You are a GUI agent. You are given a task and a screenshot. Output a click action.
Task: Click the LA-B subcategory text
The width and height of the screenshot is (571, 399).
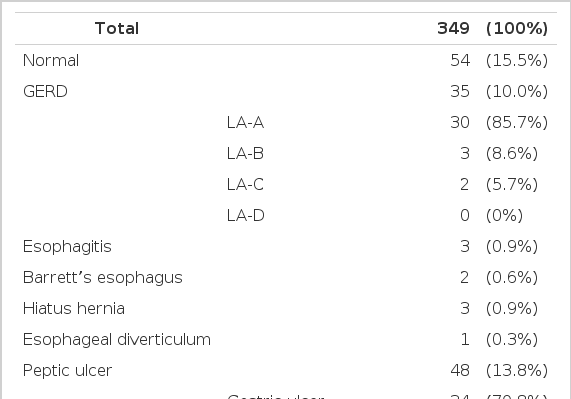coord(245,153)
